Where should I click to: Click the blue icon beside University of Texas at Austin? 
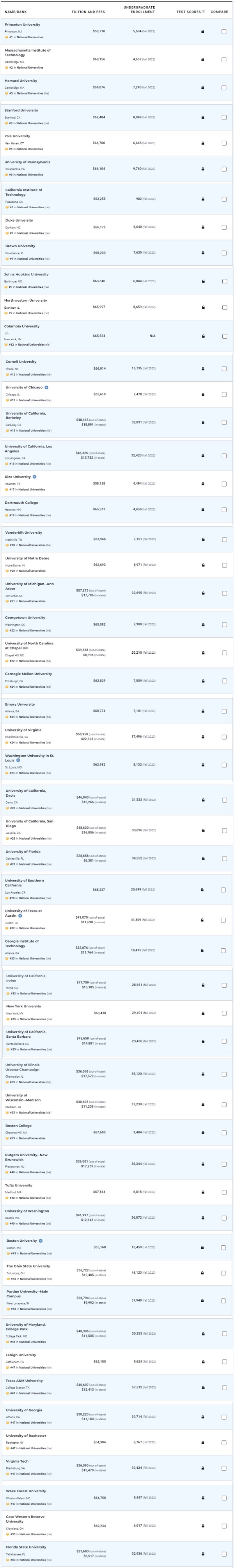click(x=20, y=916)
